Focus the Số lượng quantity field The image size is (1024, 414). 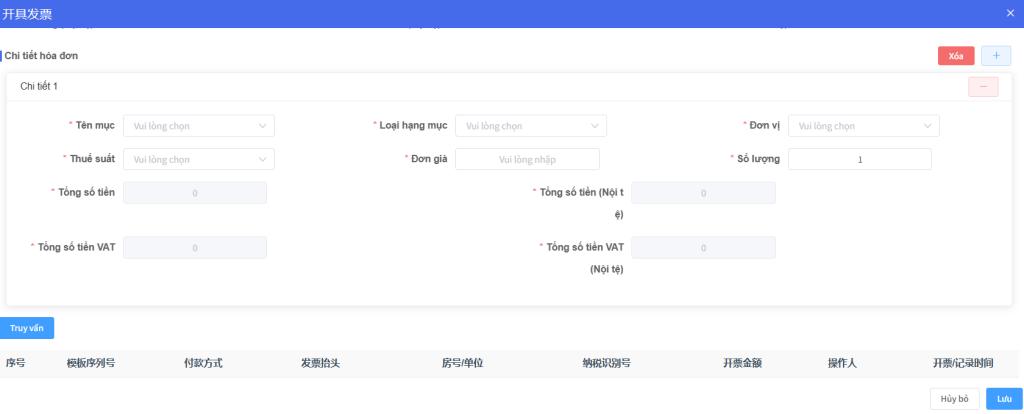[859, 159]
